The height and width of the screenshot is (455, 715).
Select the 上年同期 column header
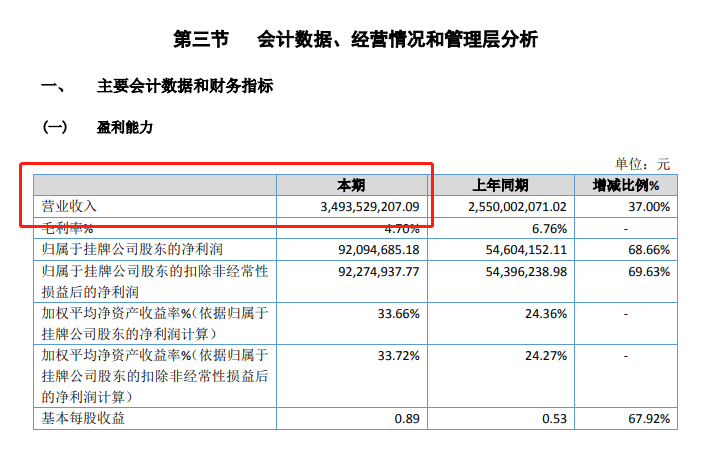tap(507, 185)
